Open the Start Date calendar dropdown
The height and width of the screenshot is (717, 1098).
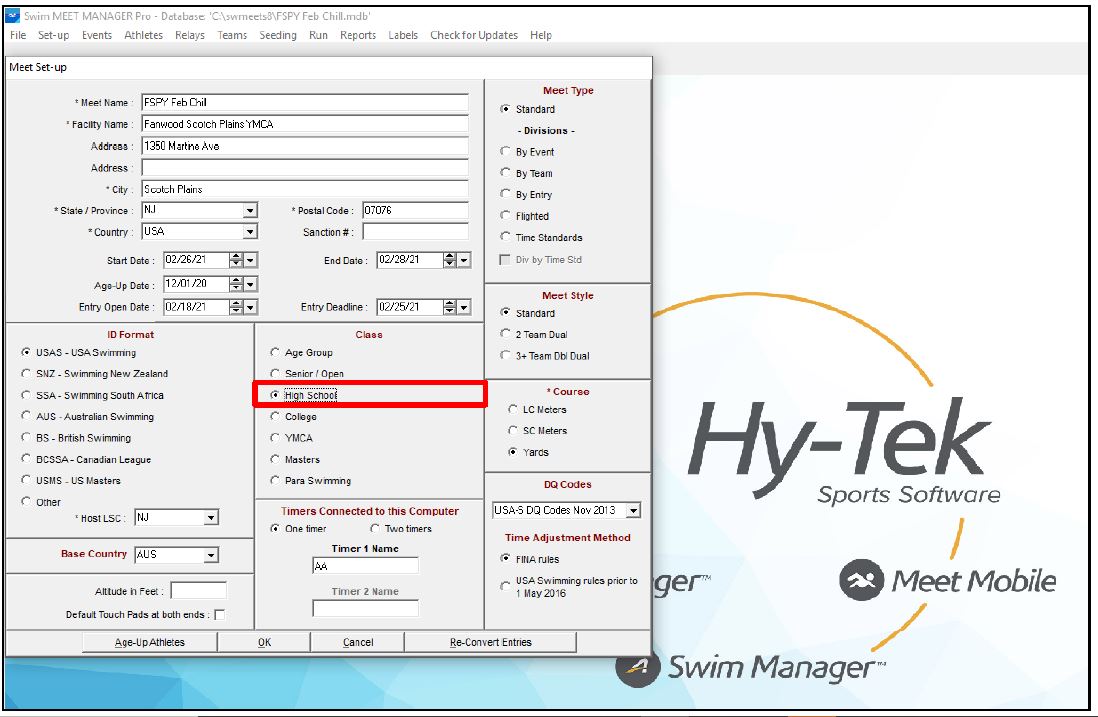251,260
